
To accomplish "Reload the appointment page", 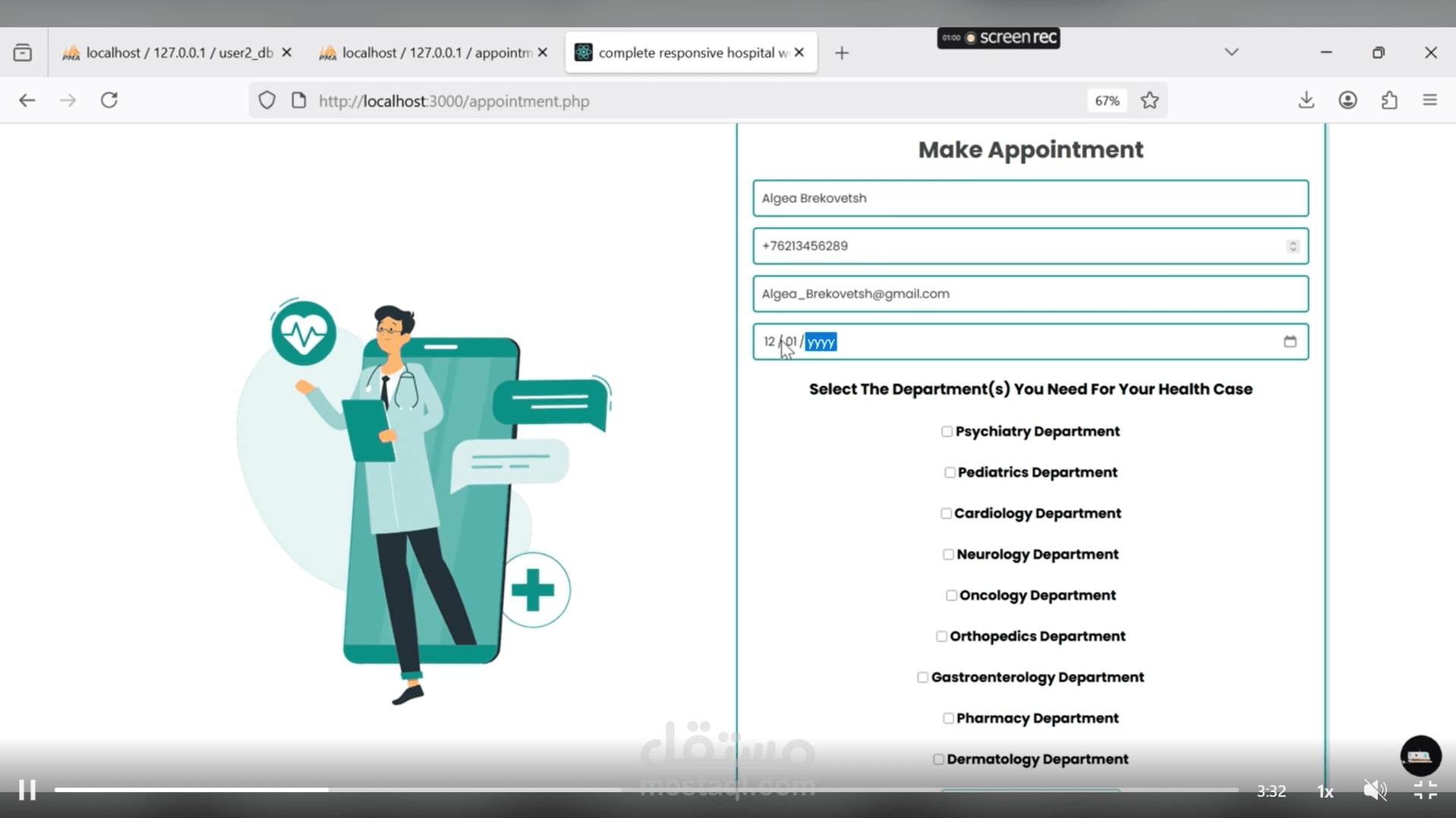I will coord(109,100).
